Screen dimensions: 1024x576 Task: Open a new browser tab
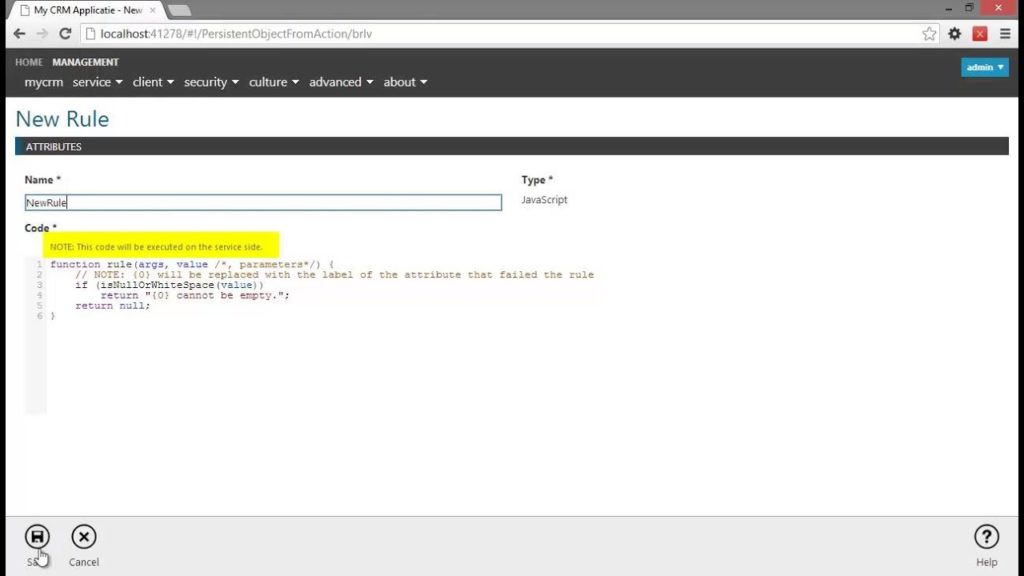(x=179, y=10)
